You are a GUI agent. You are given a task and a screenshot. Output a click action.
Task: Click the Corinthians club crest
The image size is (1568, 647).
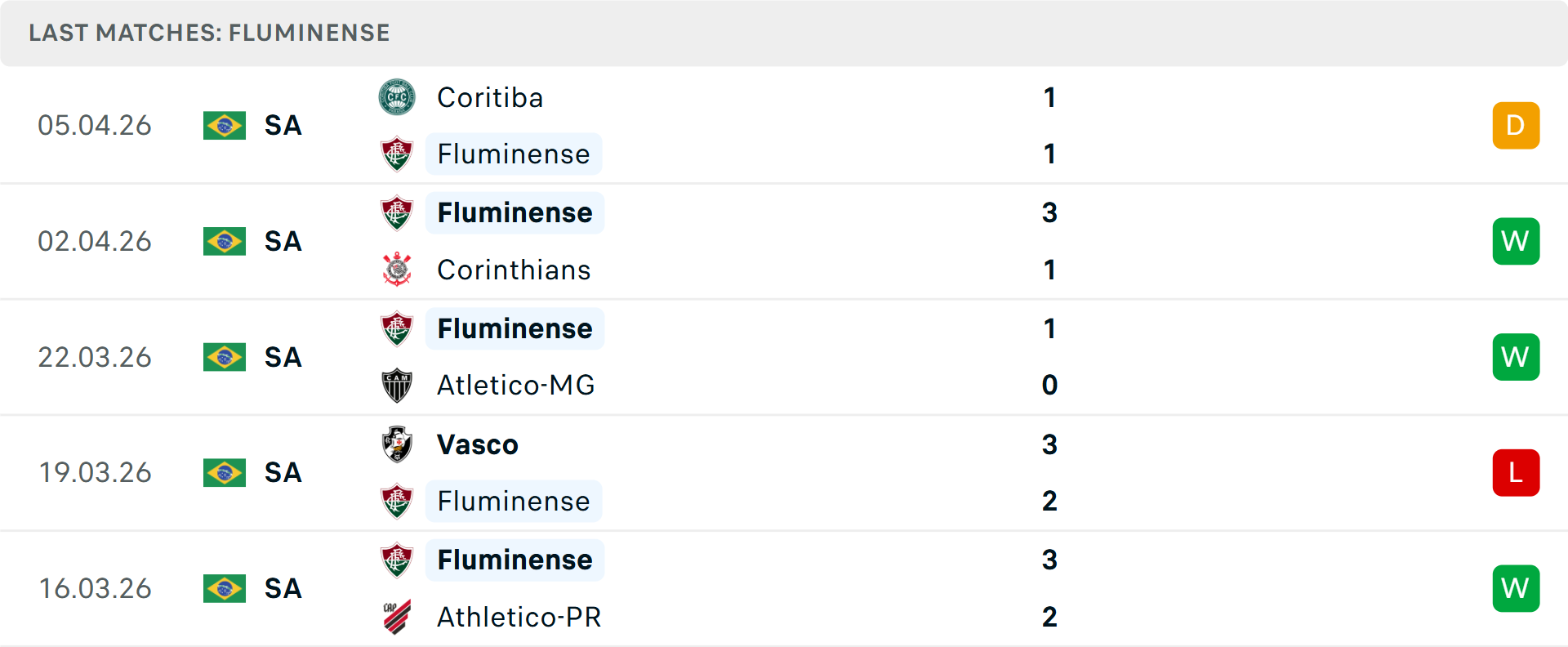click(398, 270)
